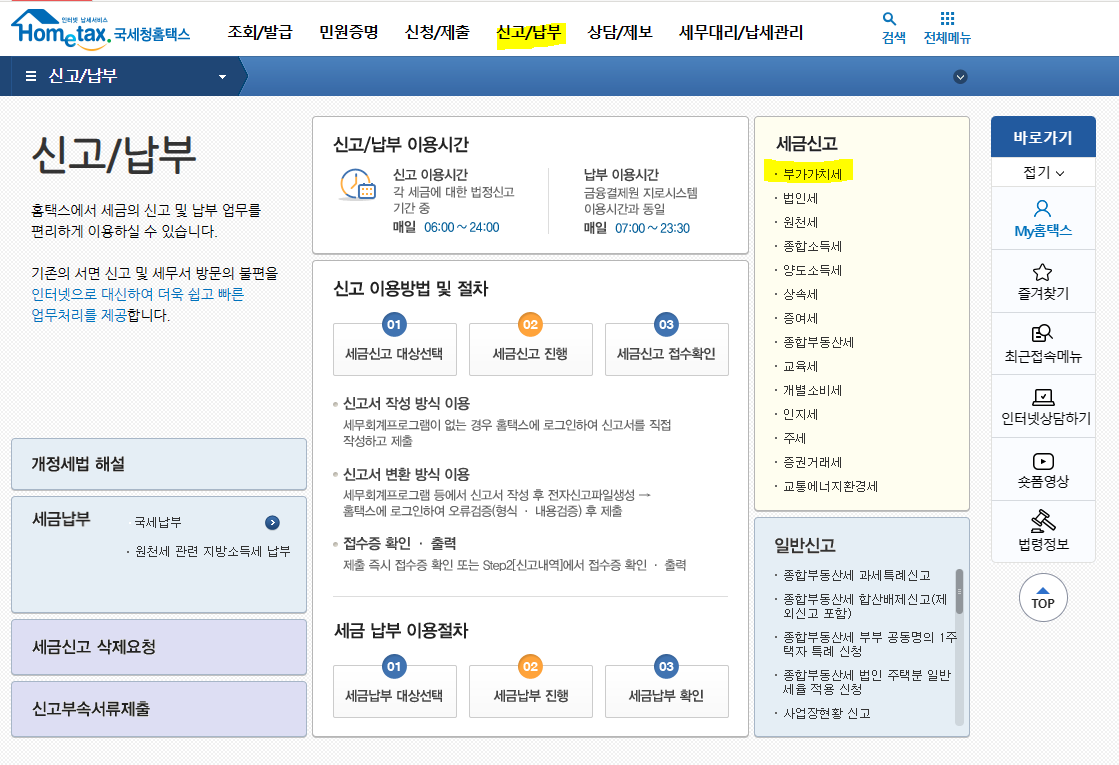The width and height of the screenshot is (1119, 765).
Task: Open My홈택스 from the right sidebar
Action: click(1043, 218)
